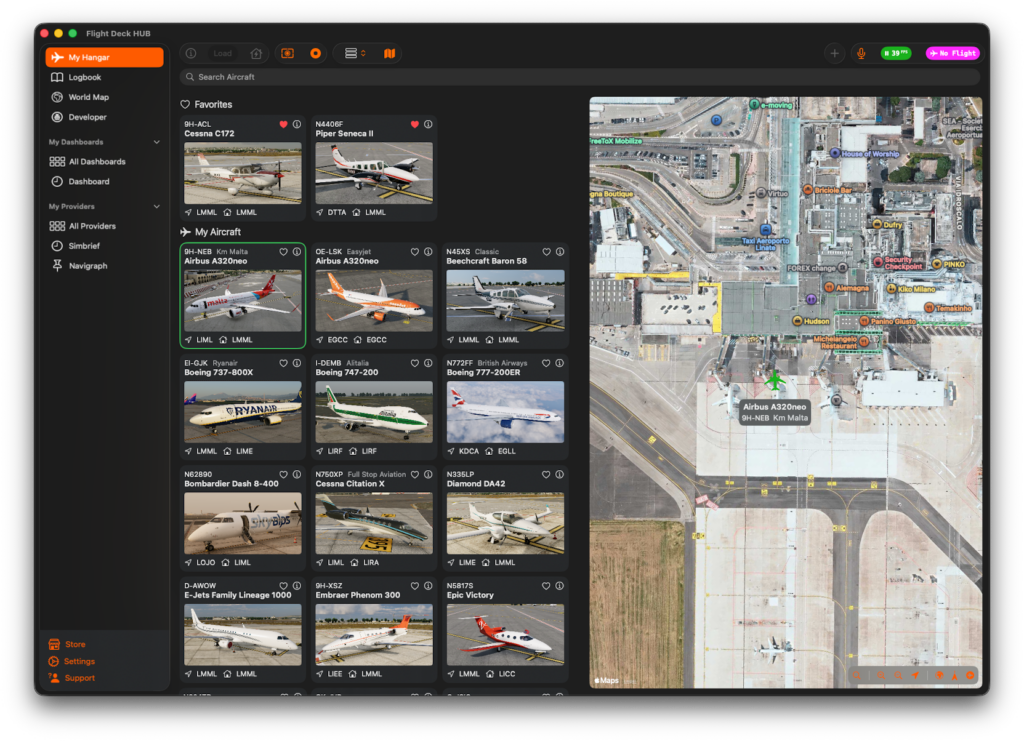This screenshot has height=741, width=1024.
Task: Click the orange screenshot frame icon
Action: click(287, 53)
